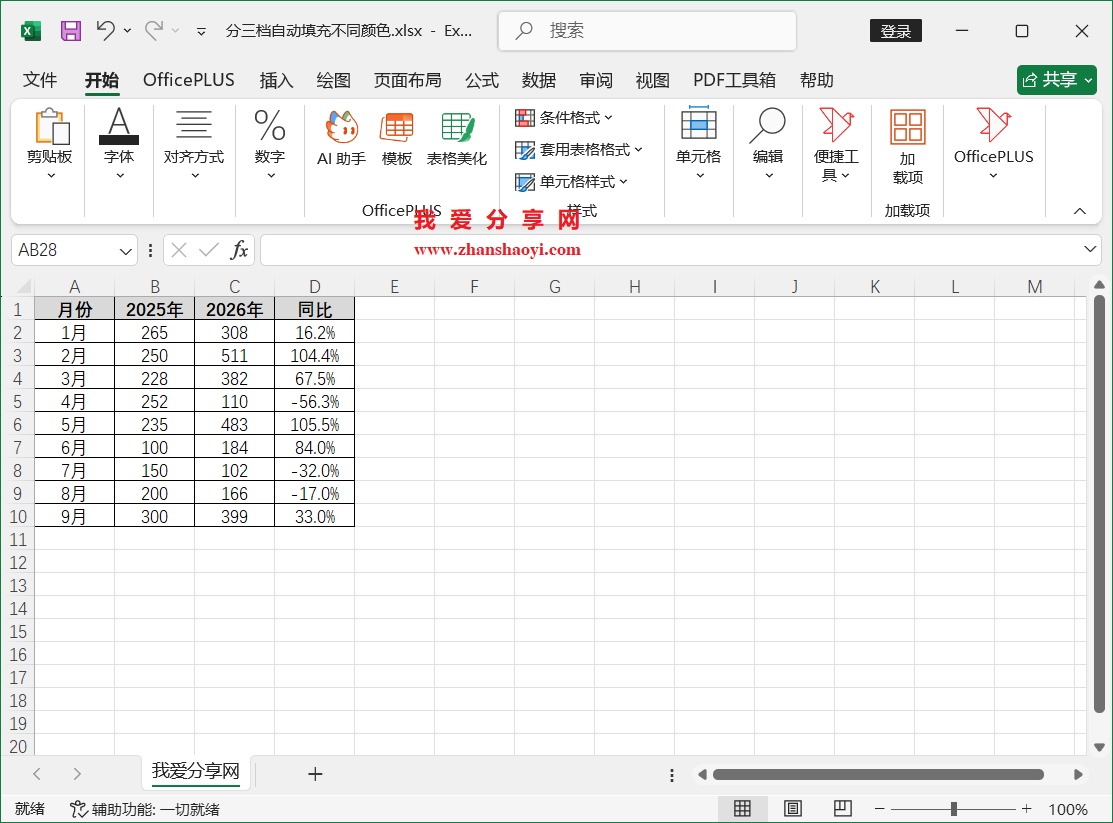This screenshot has width=1113, height=823.
Task: Switch to the 页面布局 tab
Action: 407,80
